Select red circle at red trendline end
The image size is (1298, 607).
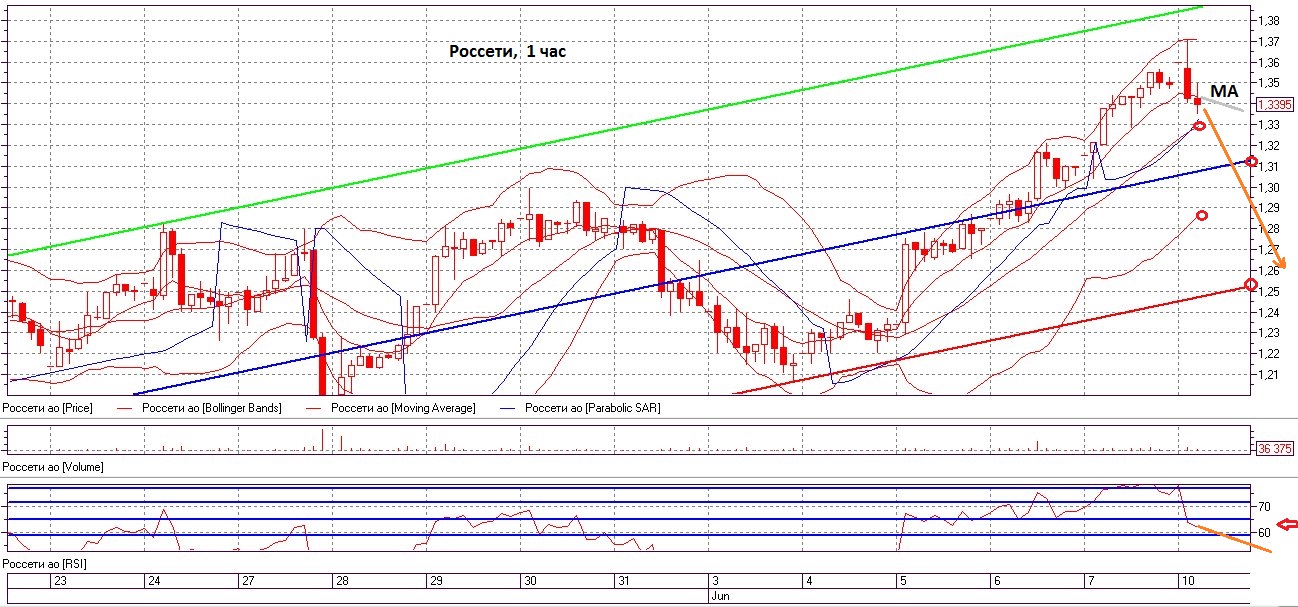[x=1250, y=285]
